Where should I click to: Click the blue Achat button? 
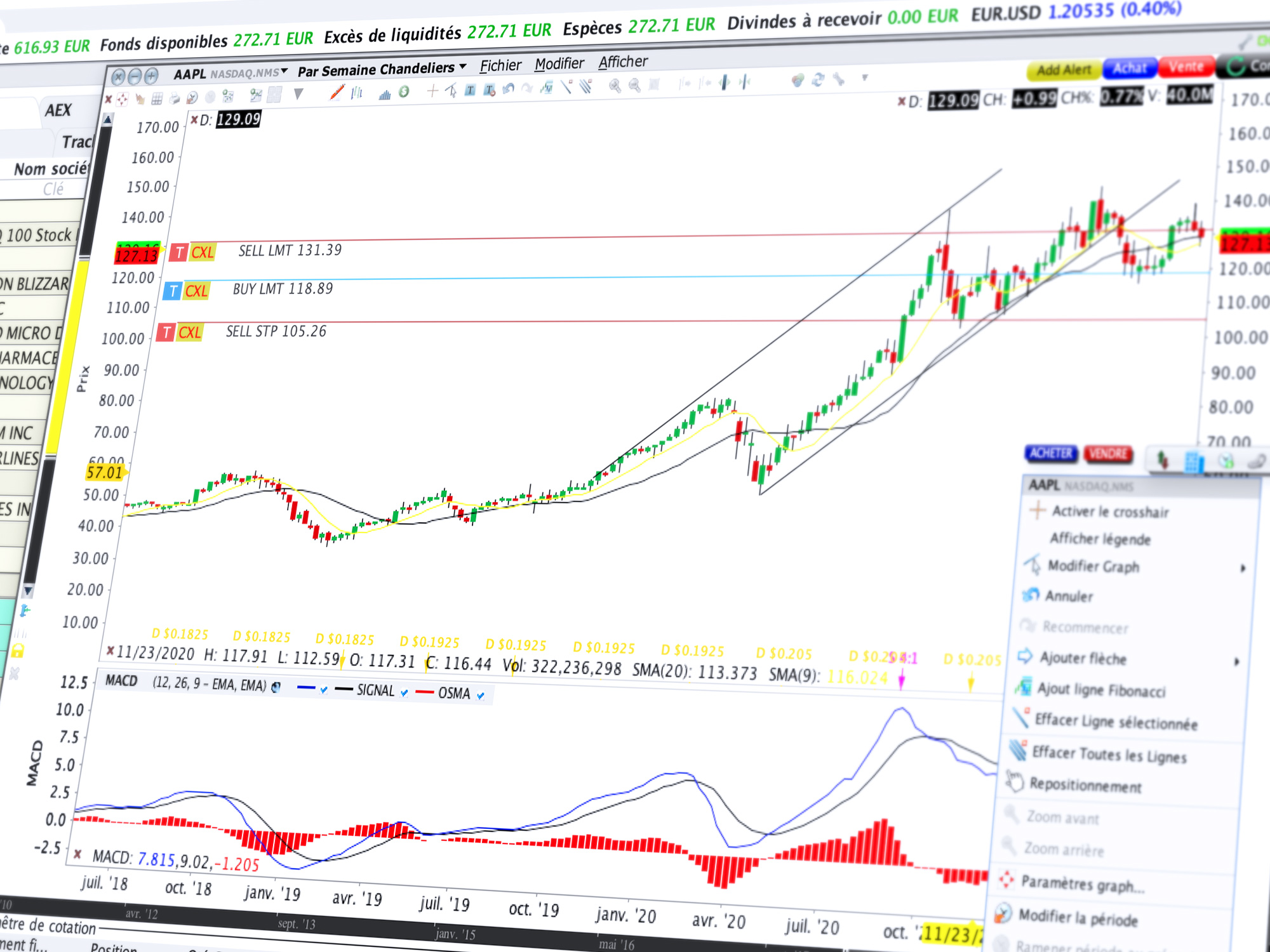1130,67
